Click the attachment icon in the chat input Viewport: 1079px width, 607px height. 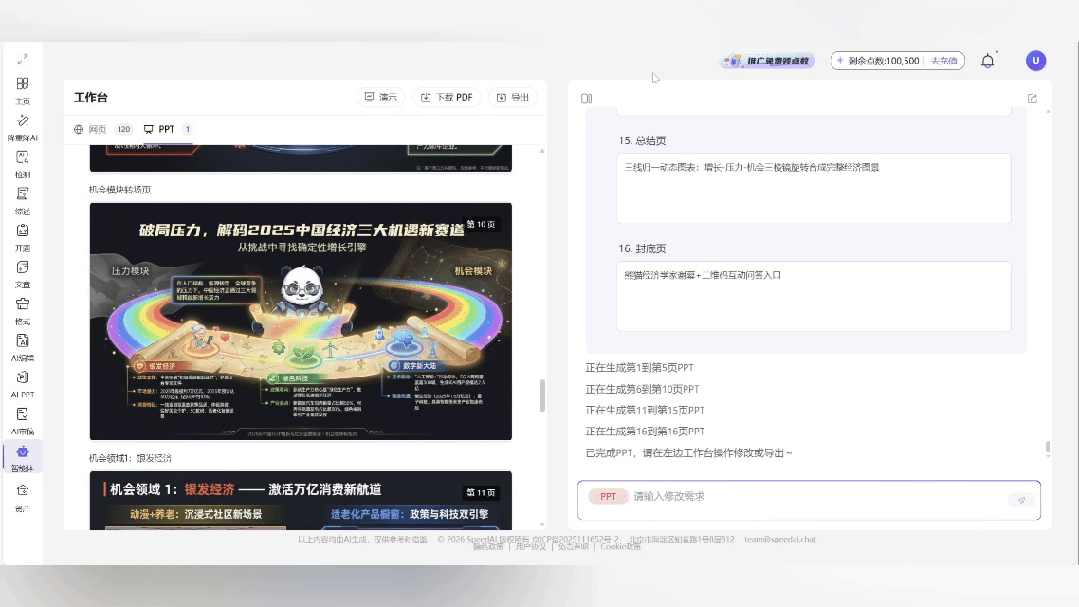(x=1022, y=499)
